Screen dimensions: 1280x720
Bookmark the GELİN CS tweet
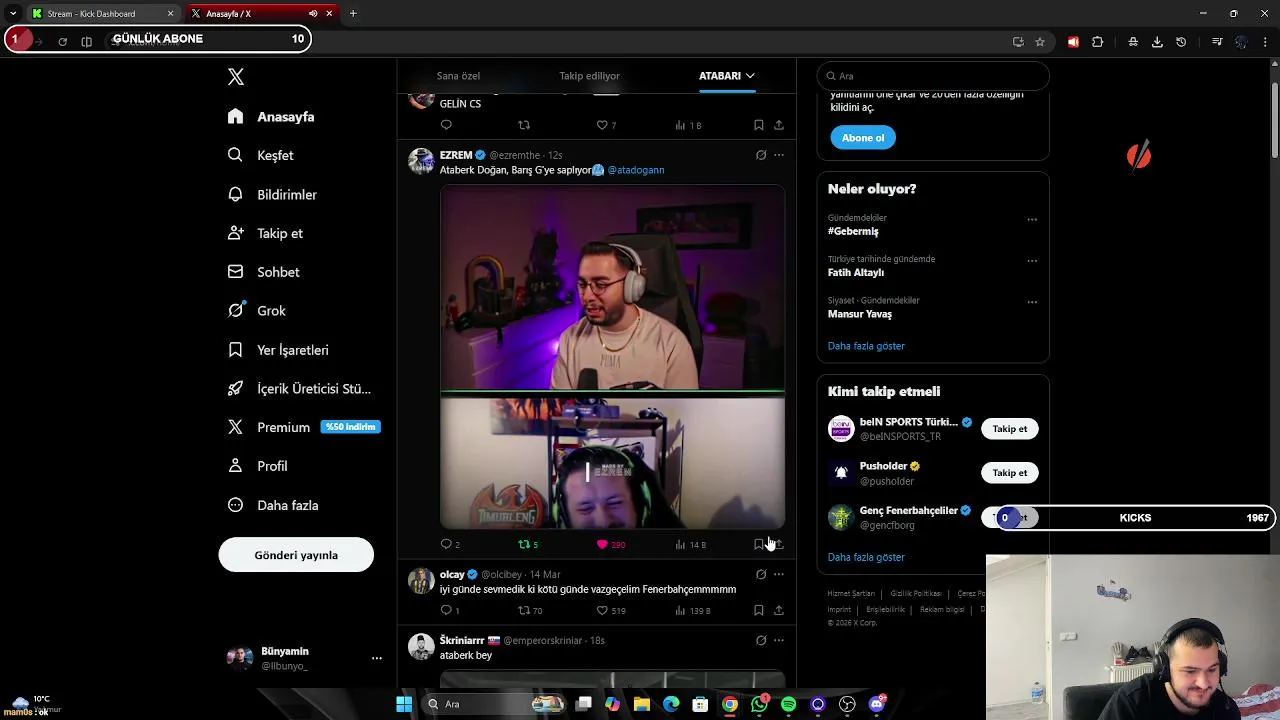pos(759,125)
